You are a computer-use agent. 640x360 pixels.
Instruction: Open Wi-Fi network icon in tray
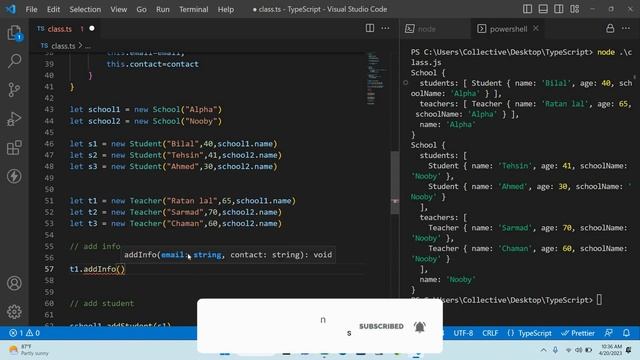click(x=568, y=350)
